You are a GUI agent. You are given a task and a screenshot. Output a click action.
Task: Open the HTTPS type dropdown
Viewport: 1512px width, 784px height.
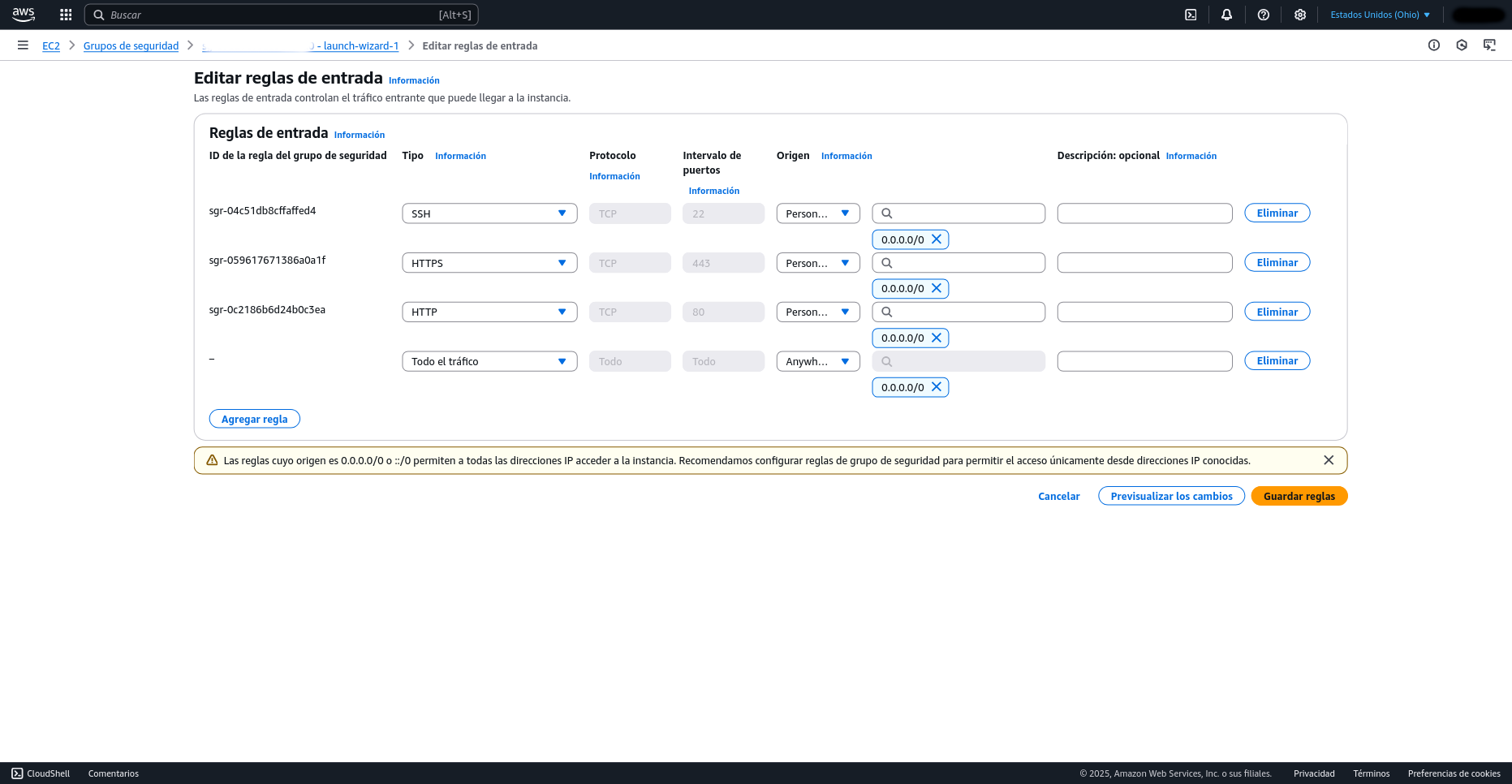click(x=489, y=263)
